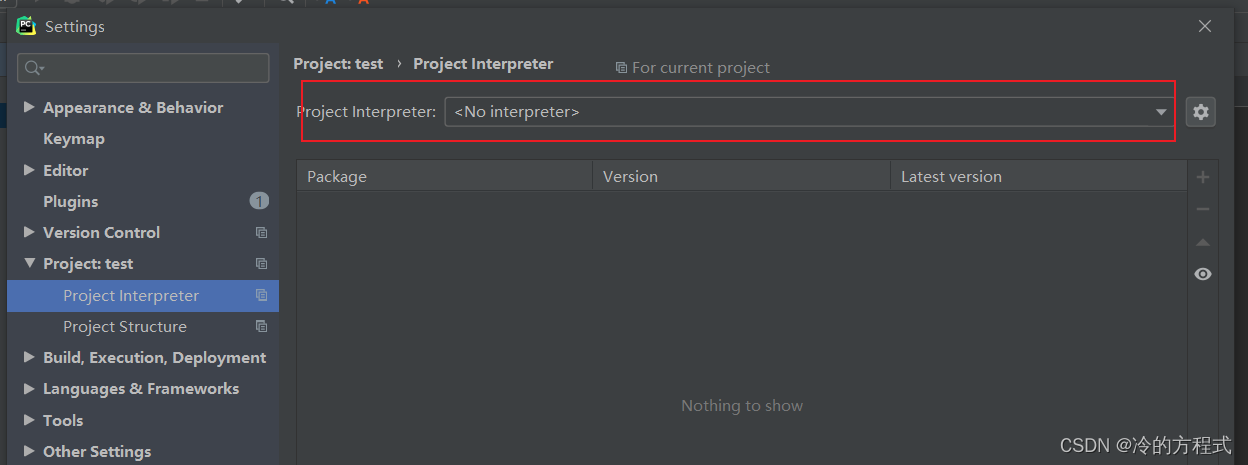Click the add package plus icon
The width and height of the screenshot is (1248, 465).
1202,177
